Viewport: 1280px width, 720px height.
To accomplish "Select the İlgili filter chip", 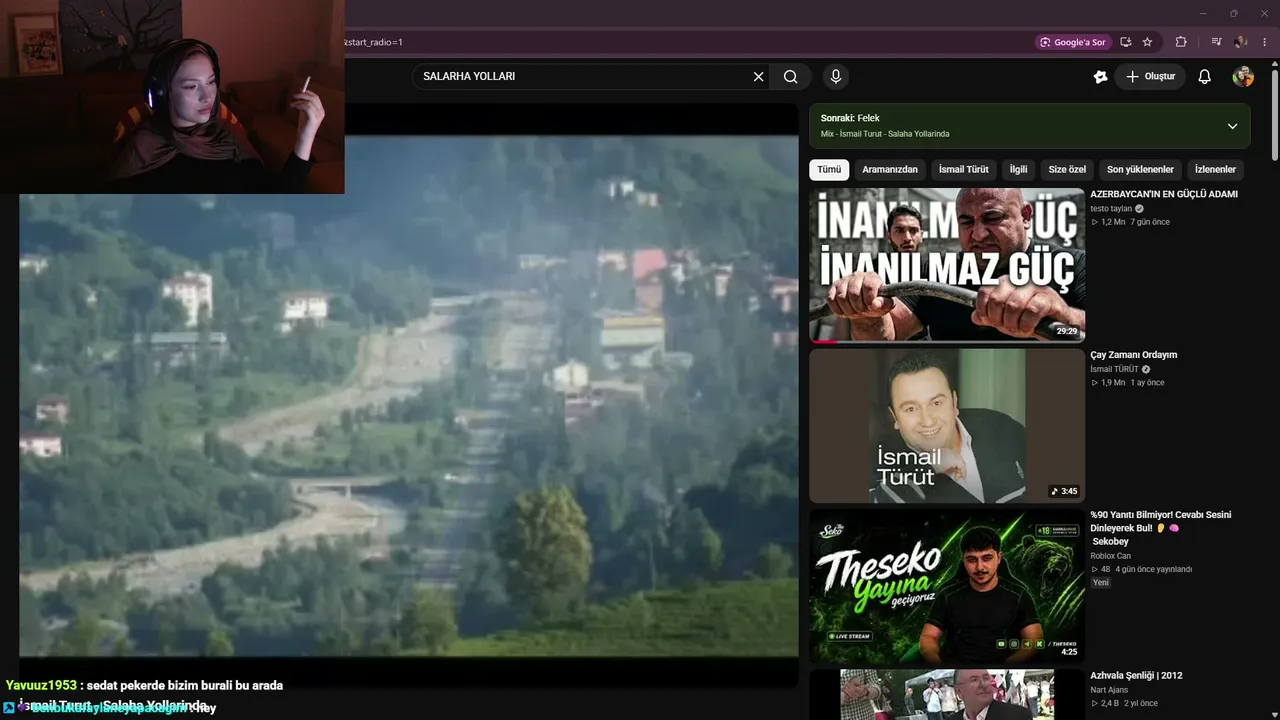I will 1018,170.
